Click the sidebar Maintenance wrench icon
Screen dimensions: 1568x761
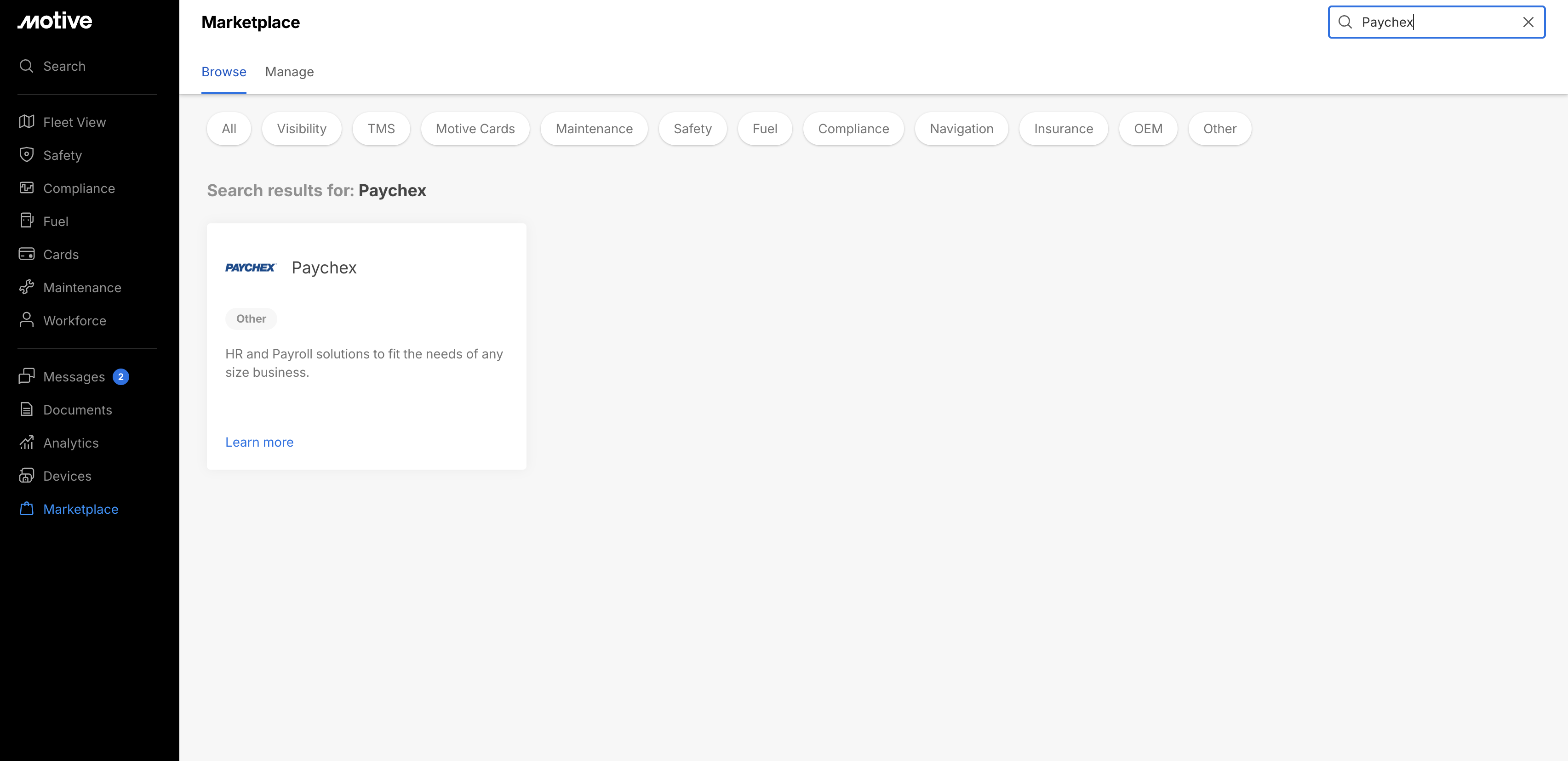point(26,287)
